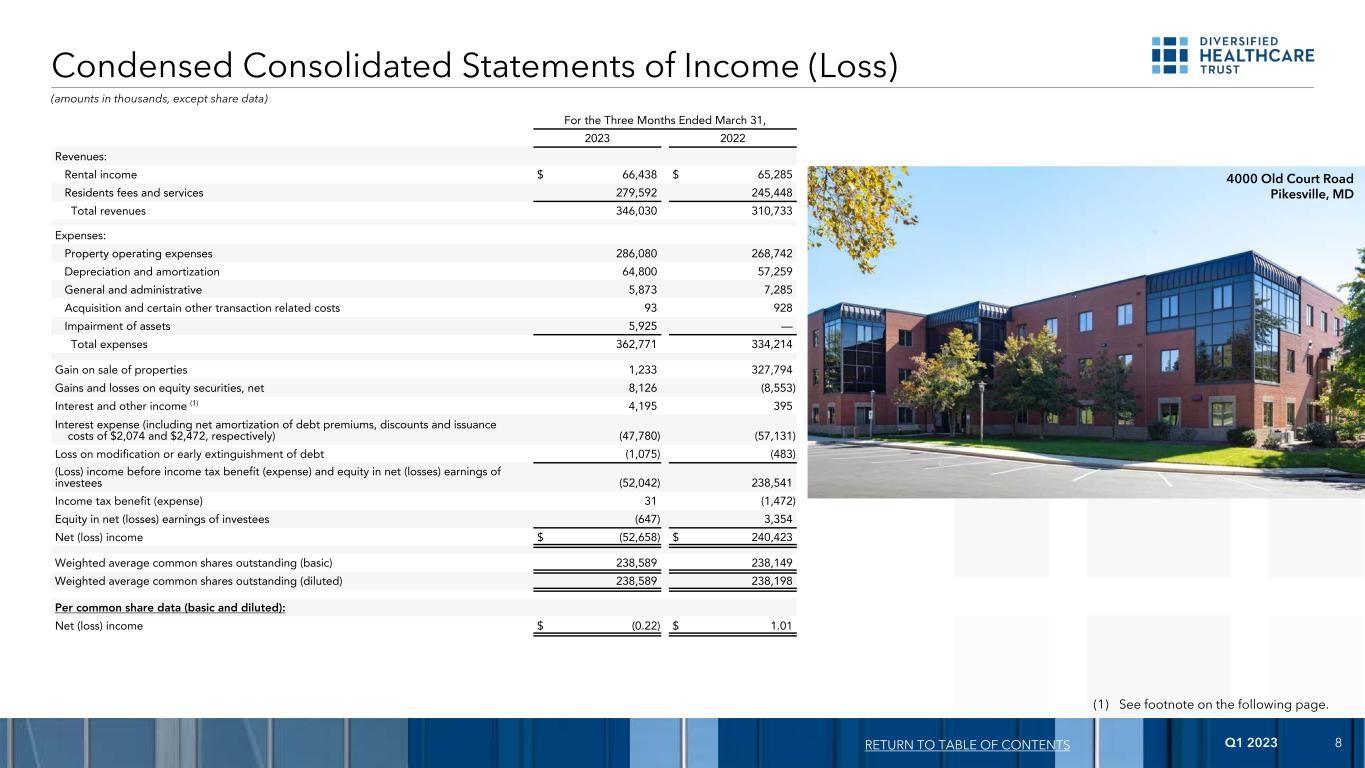The height and width of the screenshot is (768, 1365).
Task: Click the Impairment of assets row label
Action: pos(117,326)
